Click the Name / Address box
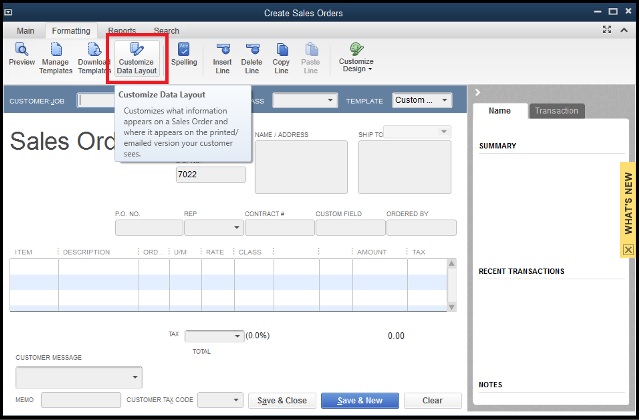This screenshot has width=640, height=420. click(301, 167)
